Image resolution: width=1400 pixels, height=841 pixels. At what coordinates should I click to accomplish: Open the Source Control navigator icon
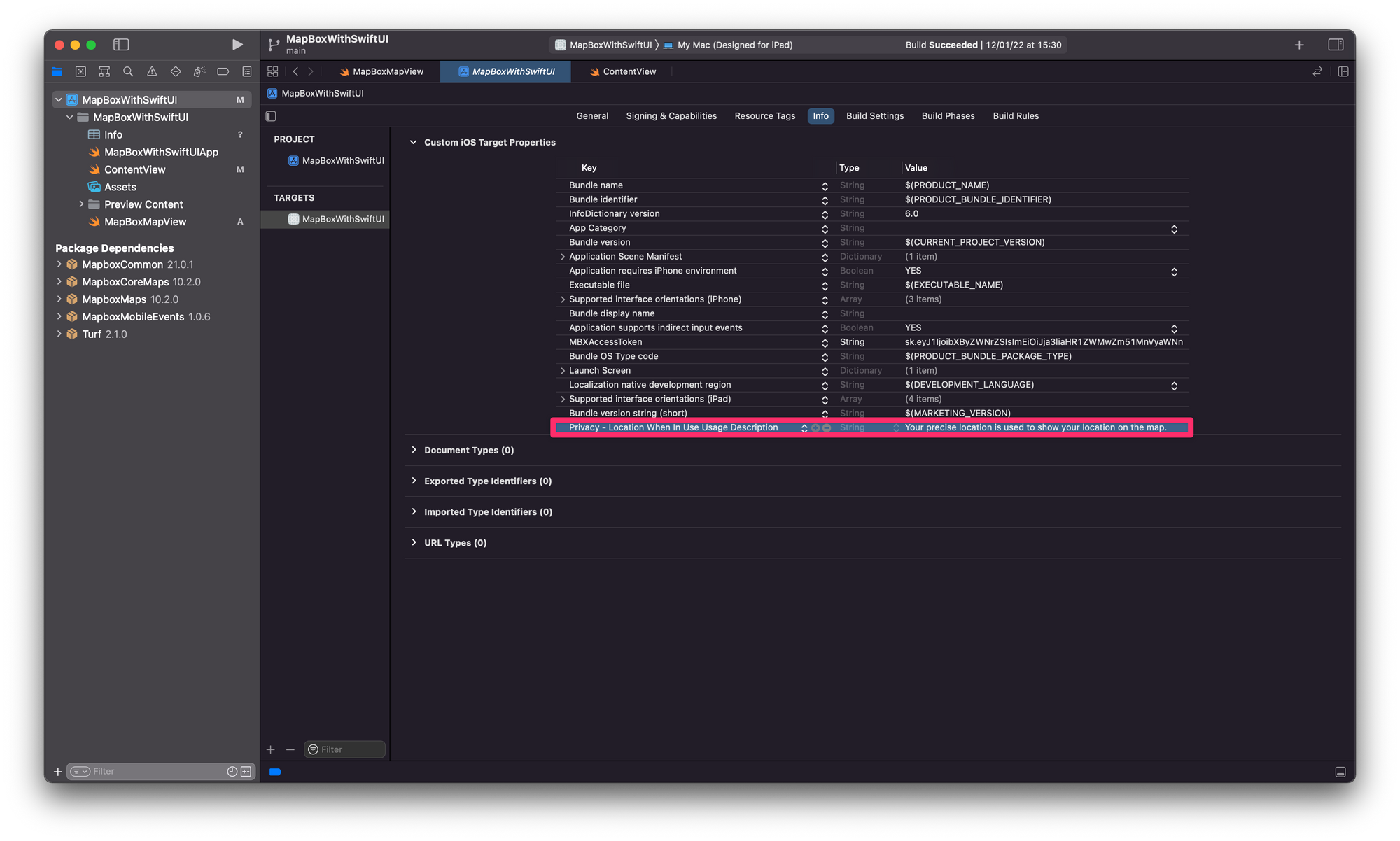(x=80, y=71)
